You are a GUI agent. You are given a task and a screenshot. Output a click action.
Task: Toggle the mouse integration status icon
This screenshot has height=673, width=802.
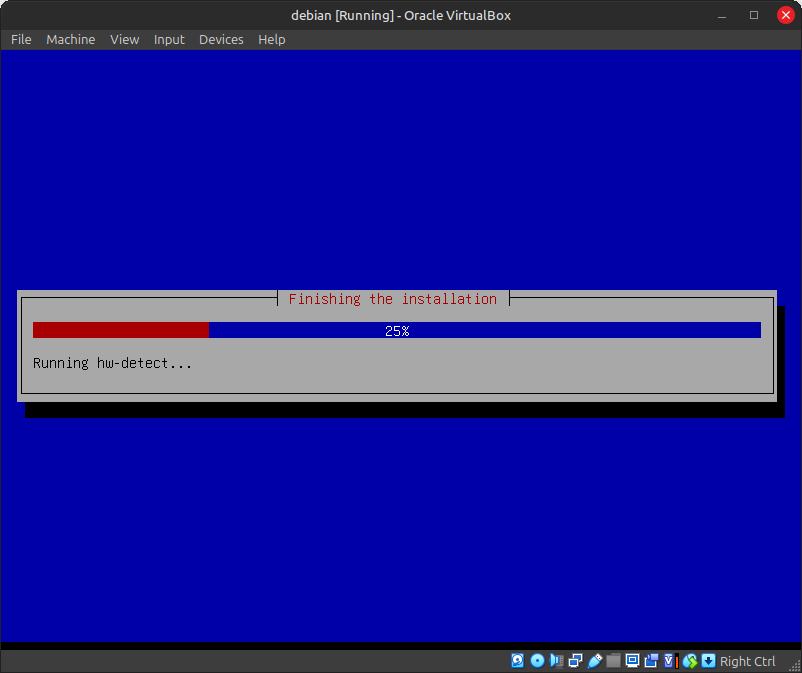coord(689,661)
